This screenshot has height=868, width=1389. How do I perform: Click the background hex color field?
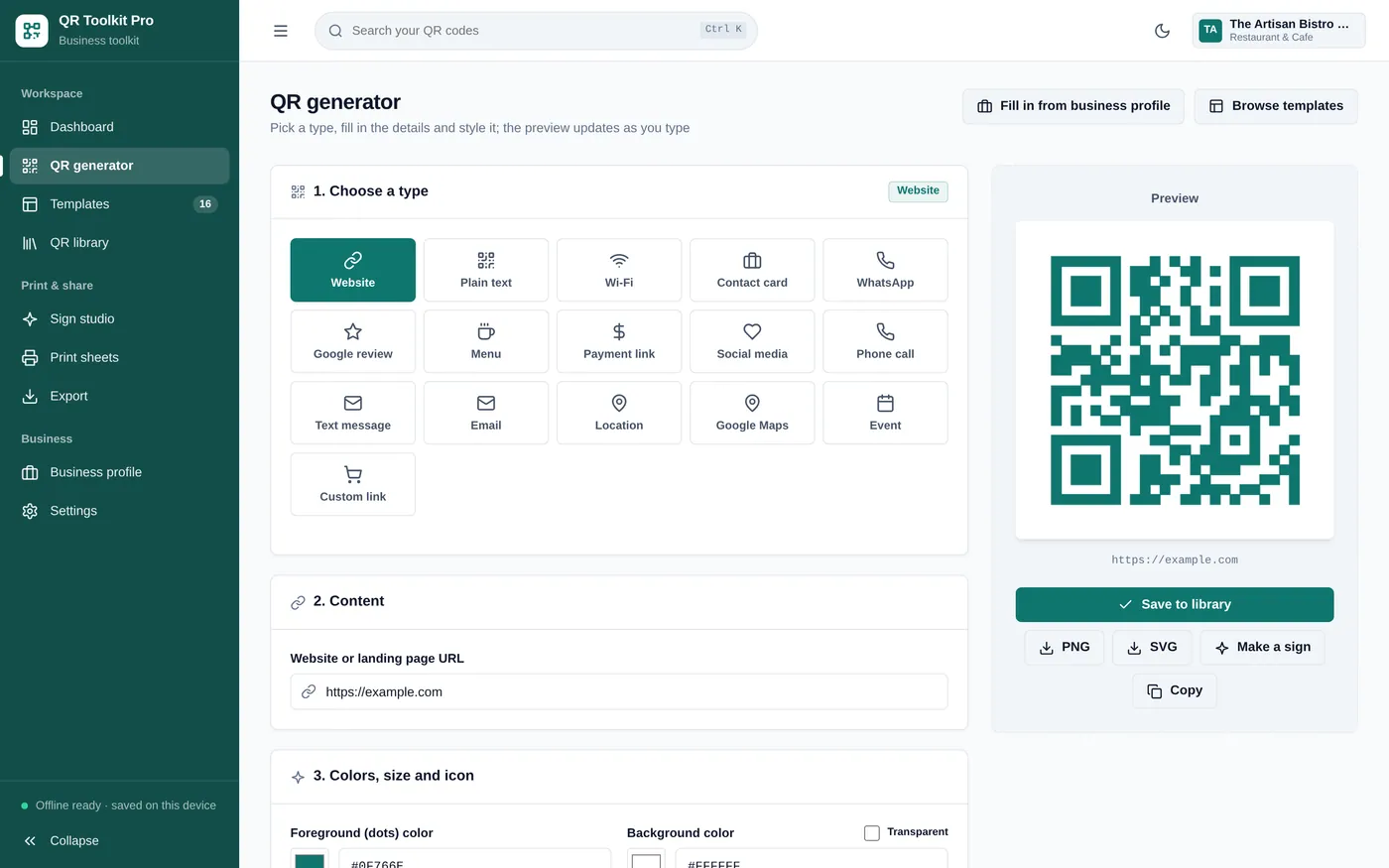(812, 859)
